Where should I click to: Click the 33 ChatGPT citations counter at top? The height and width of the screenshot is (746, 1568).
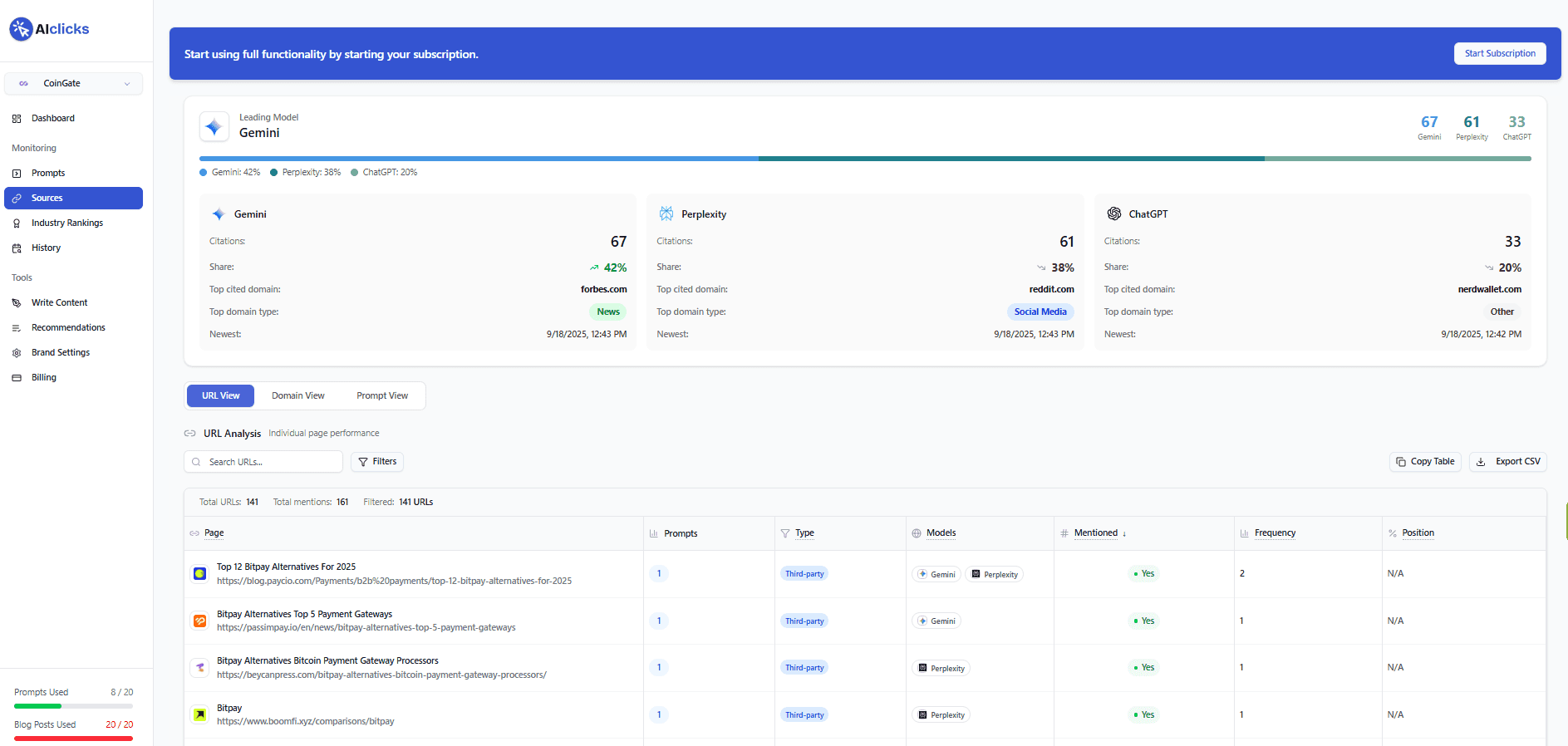click(1516, 127)
